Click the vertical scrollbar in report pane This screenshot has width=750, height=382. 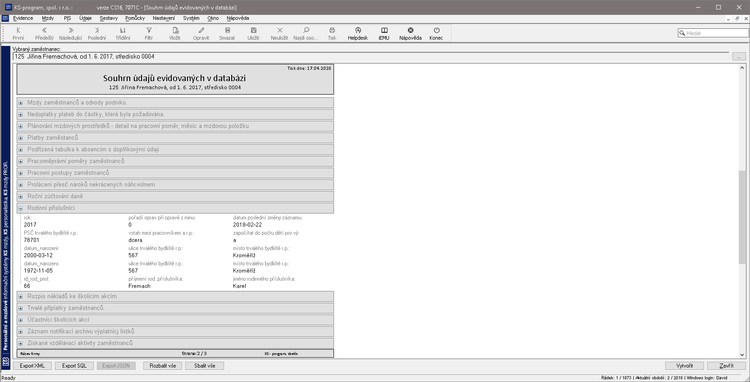(742, 210)
